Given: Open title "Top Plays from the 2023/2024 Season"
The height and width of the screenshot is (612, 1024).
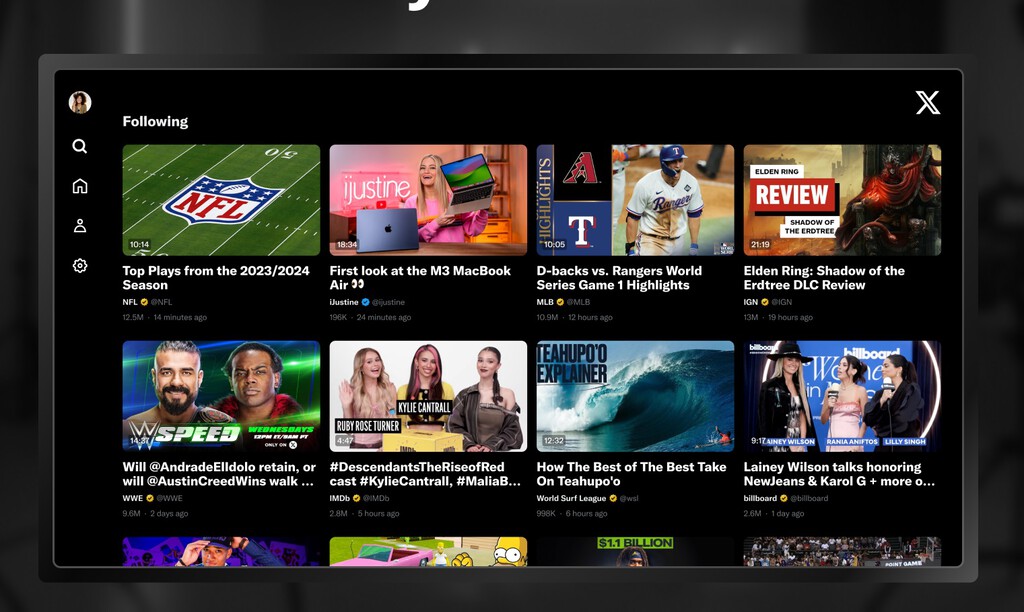Looking at the screenshot, I should coord(216,278).
